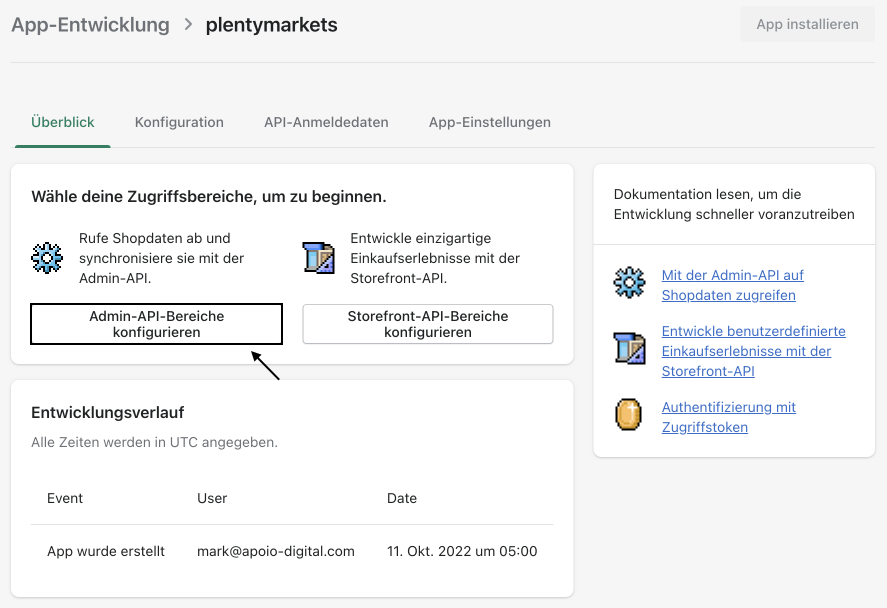Click heading 'Wähle deine Zugriffsbereiche, um zu beginnen.'
Screen dimensions: 887x608
pos(209,197)
